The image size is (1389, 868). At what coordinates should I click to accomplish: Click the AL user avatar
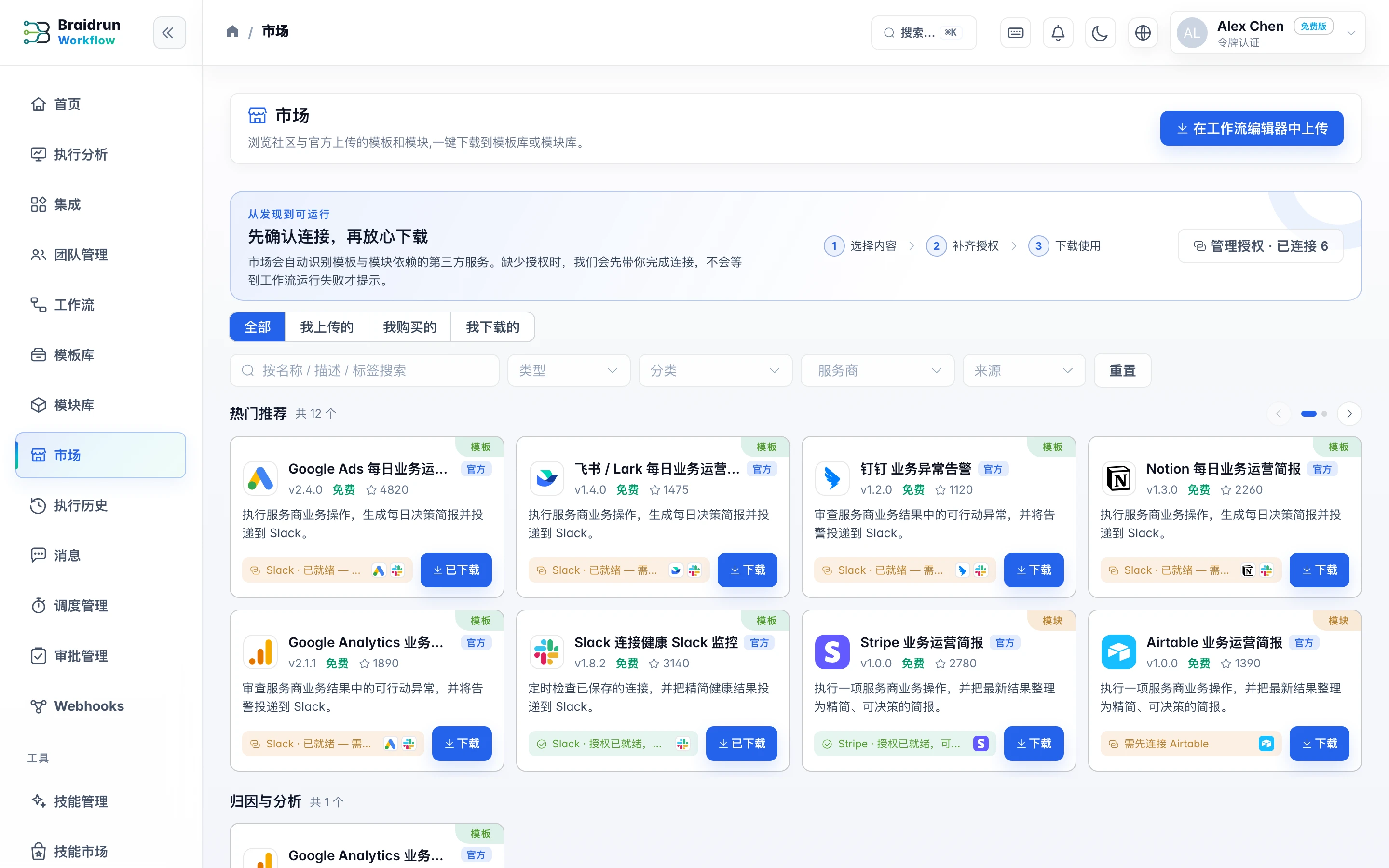(x=1192, y=33)
